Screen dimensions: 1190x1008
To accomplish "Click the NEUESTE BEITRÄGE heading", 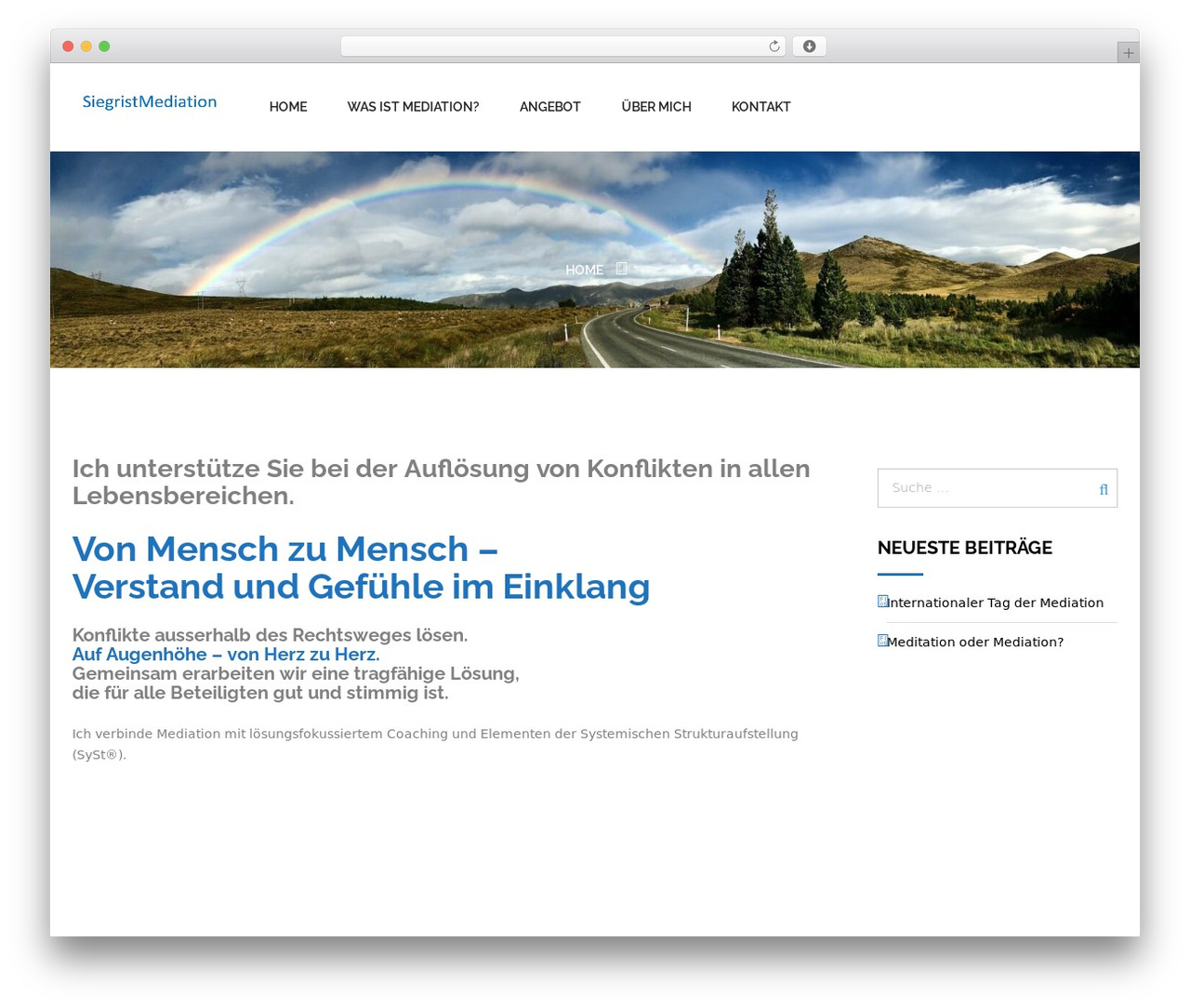I will coord(965,548).
